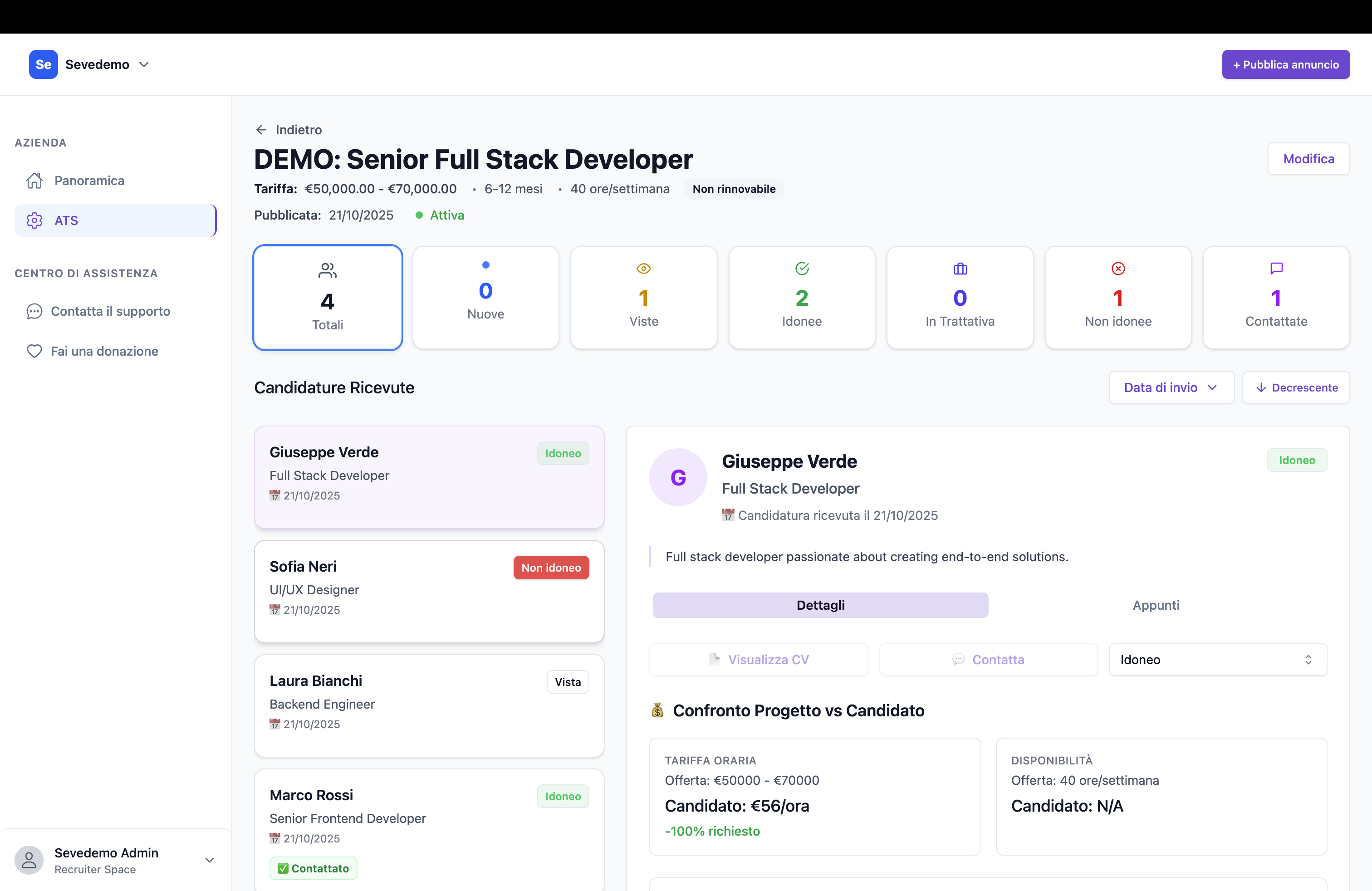The image size is (1372, 891).
Task: Switch to the Appunti tab
Action: (x=1155, y=605)
